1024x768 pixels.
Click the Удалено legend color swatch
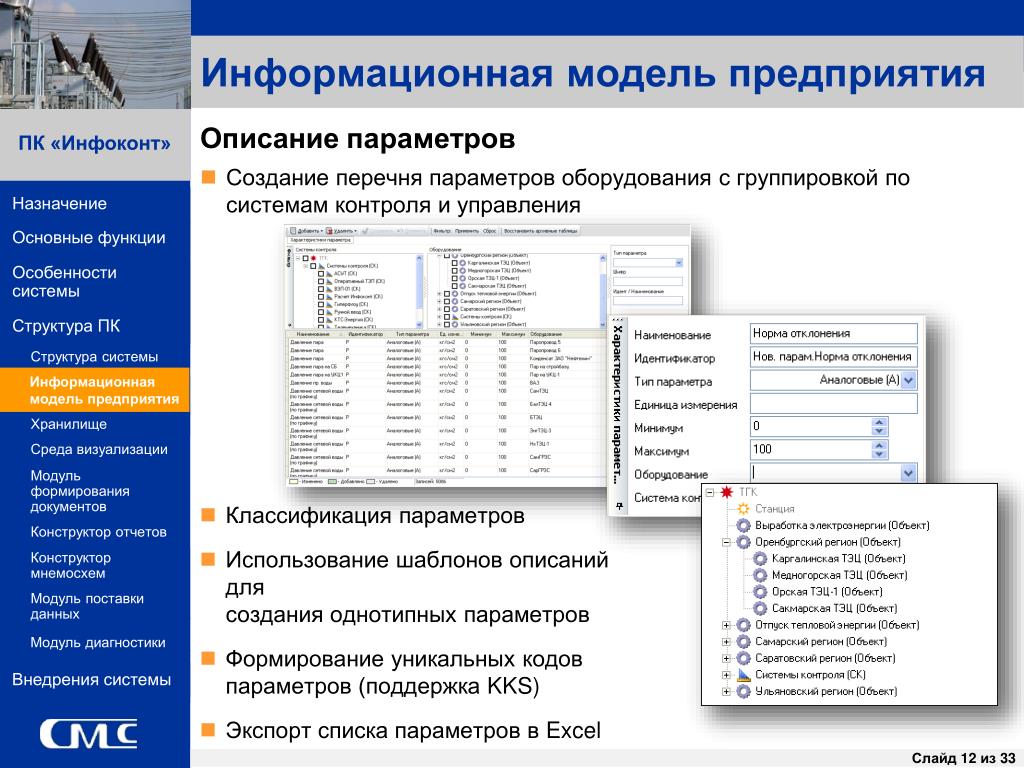370,481
